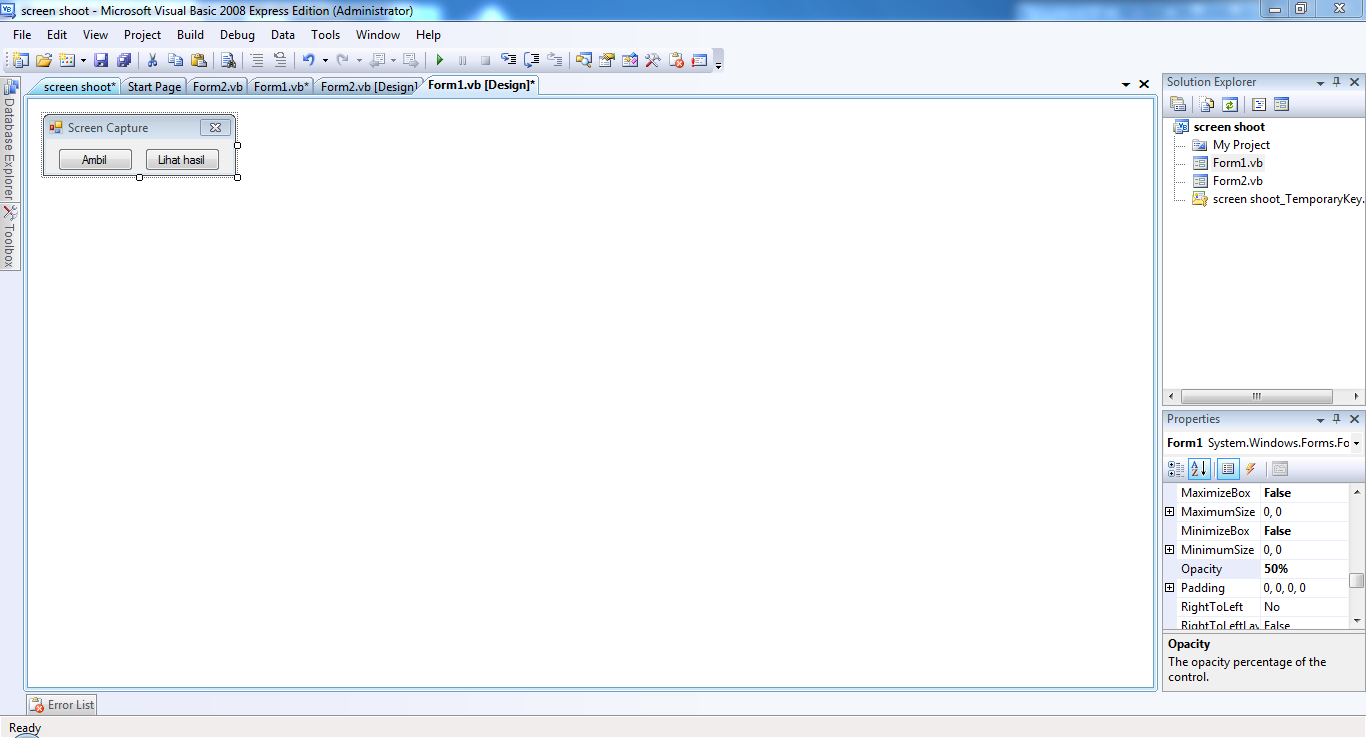Click the View Designer icon in Solution Explorer

(1281, 104)
